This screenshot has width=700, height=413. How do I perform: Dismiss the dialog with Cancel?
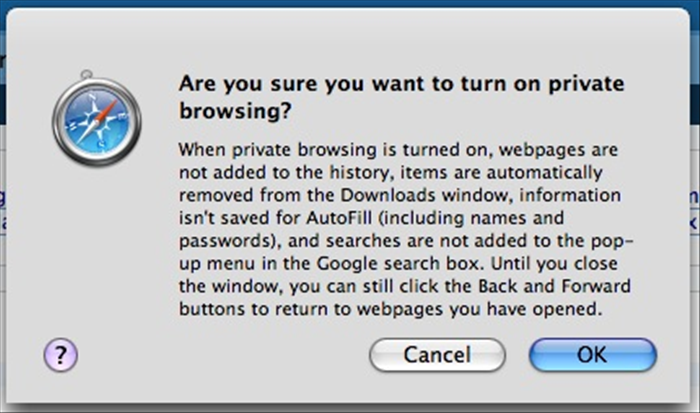(x=438, y=355)
